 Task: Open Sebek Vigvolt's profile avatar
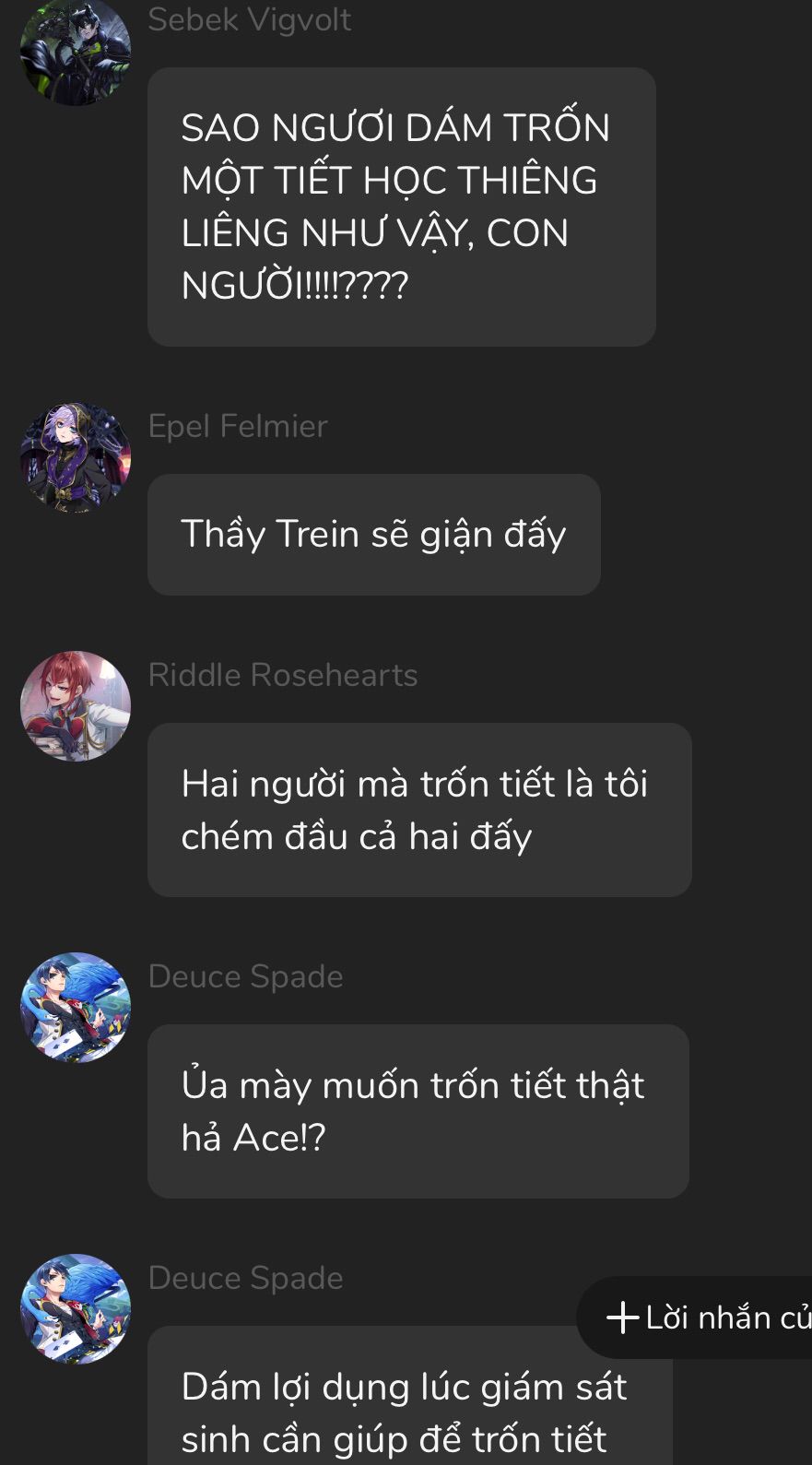coord(76,51)
